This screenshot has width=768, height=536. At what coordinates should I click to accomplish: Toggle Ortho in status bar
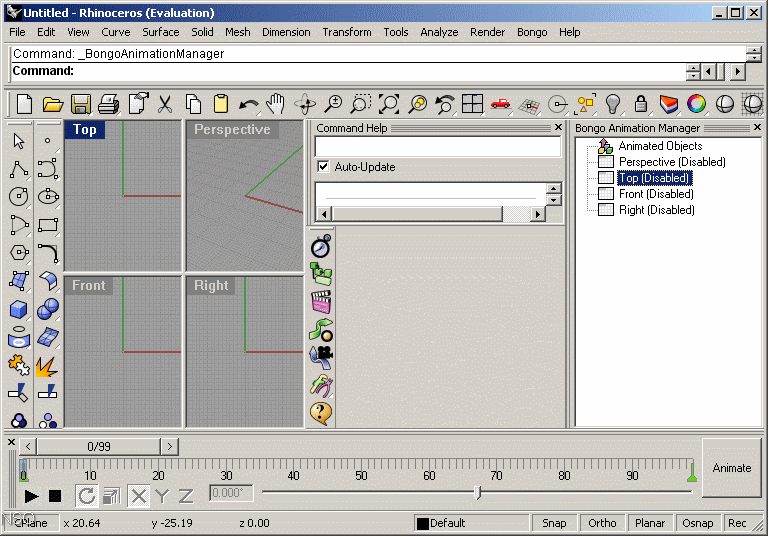[x=602, y=523]
